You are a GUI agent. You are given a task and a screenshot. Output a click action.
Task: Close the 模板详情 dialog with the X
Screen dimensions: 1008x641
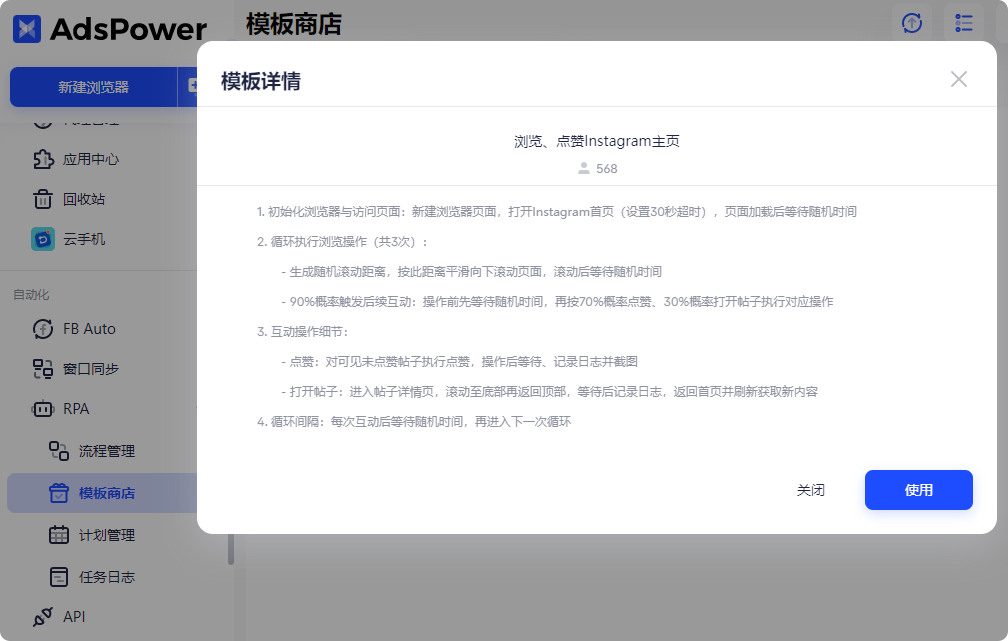[x=958, y=79]
